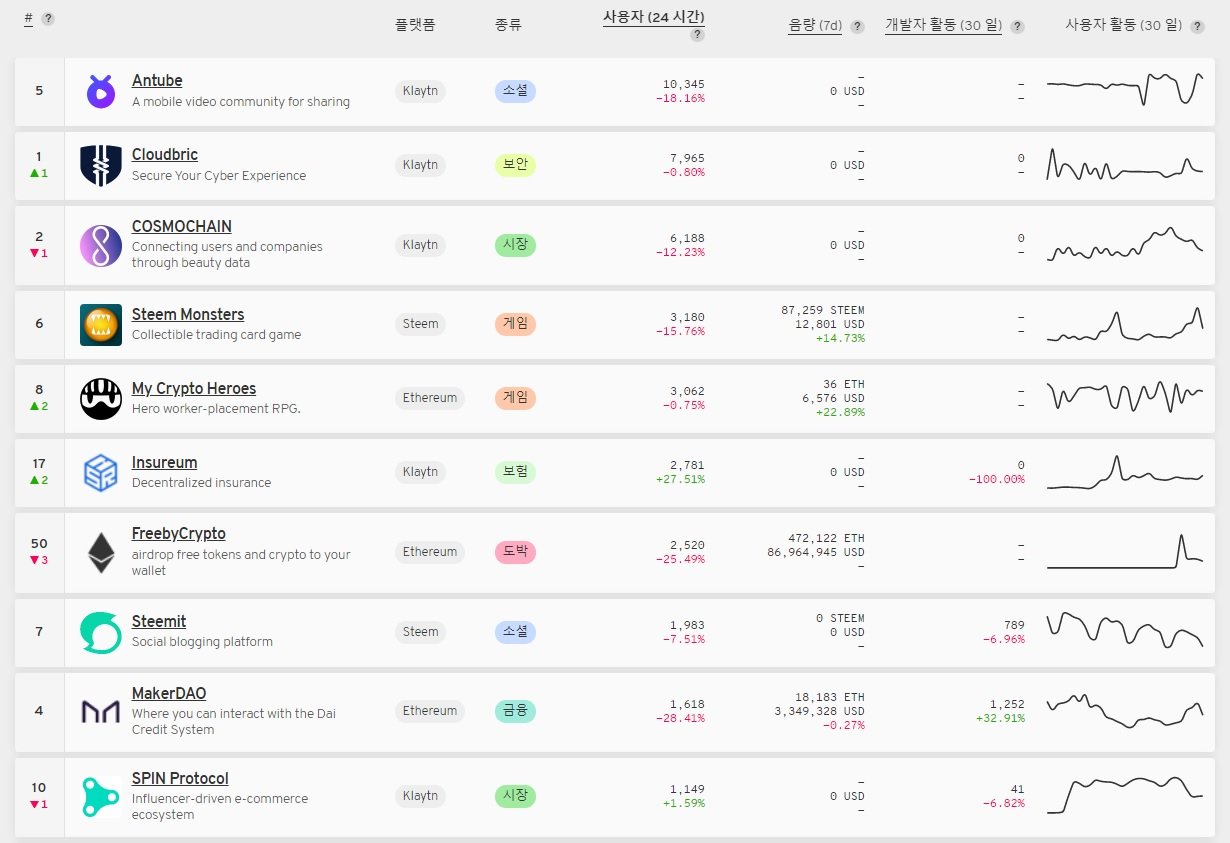The image size is (1230, 843).
Task: Click the Antube logo icon
Action: pos(100,91)
